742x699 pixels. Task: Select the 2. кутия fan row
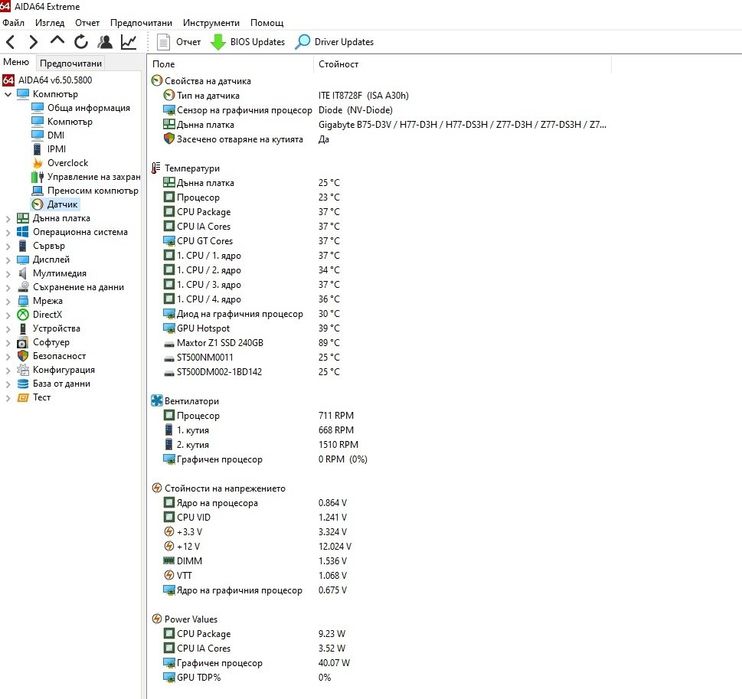[x=379, y=445]
